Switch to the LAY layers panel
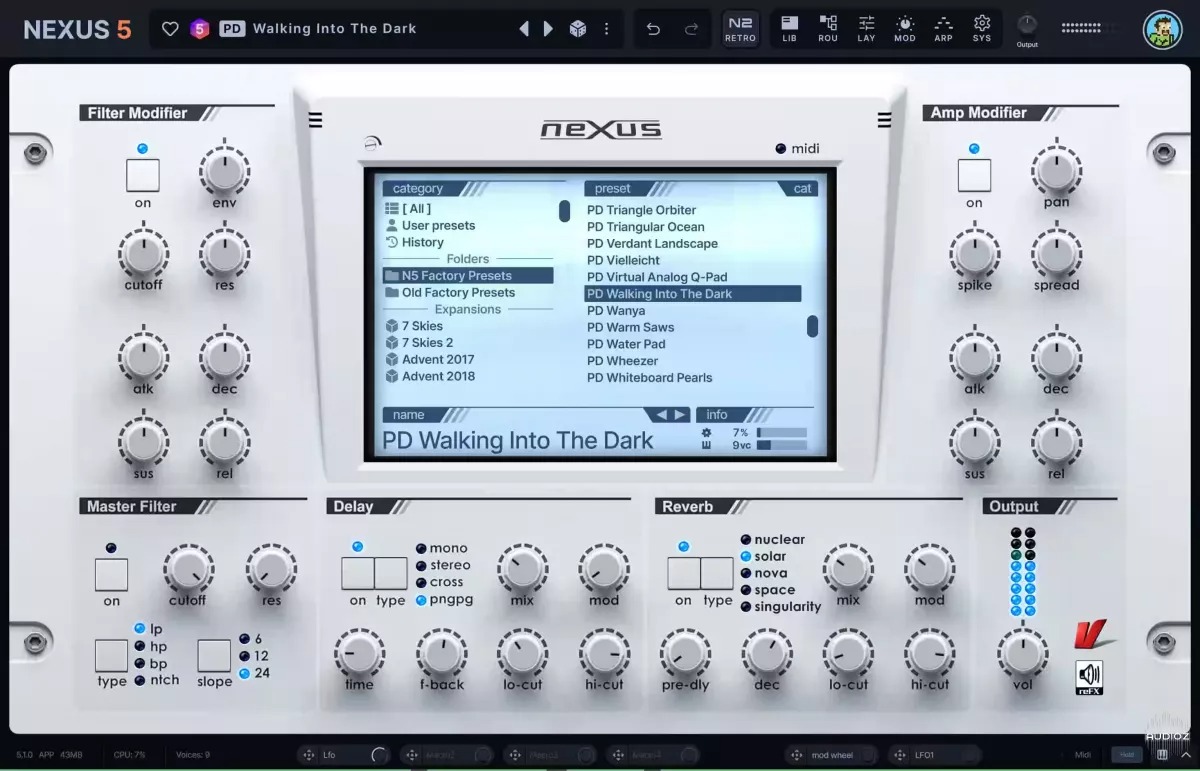The image size is (1200, 771). 866,28
